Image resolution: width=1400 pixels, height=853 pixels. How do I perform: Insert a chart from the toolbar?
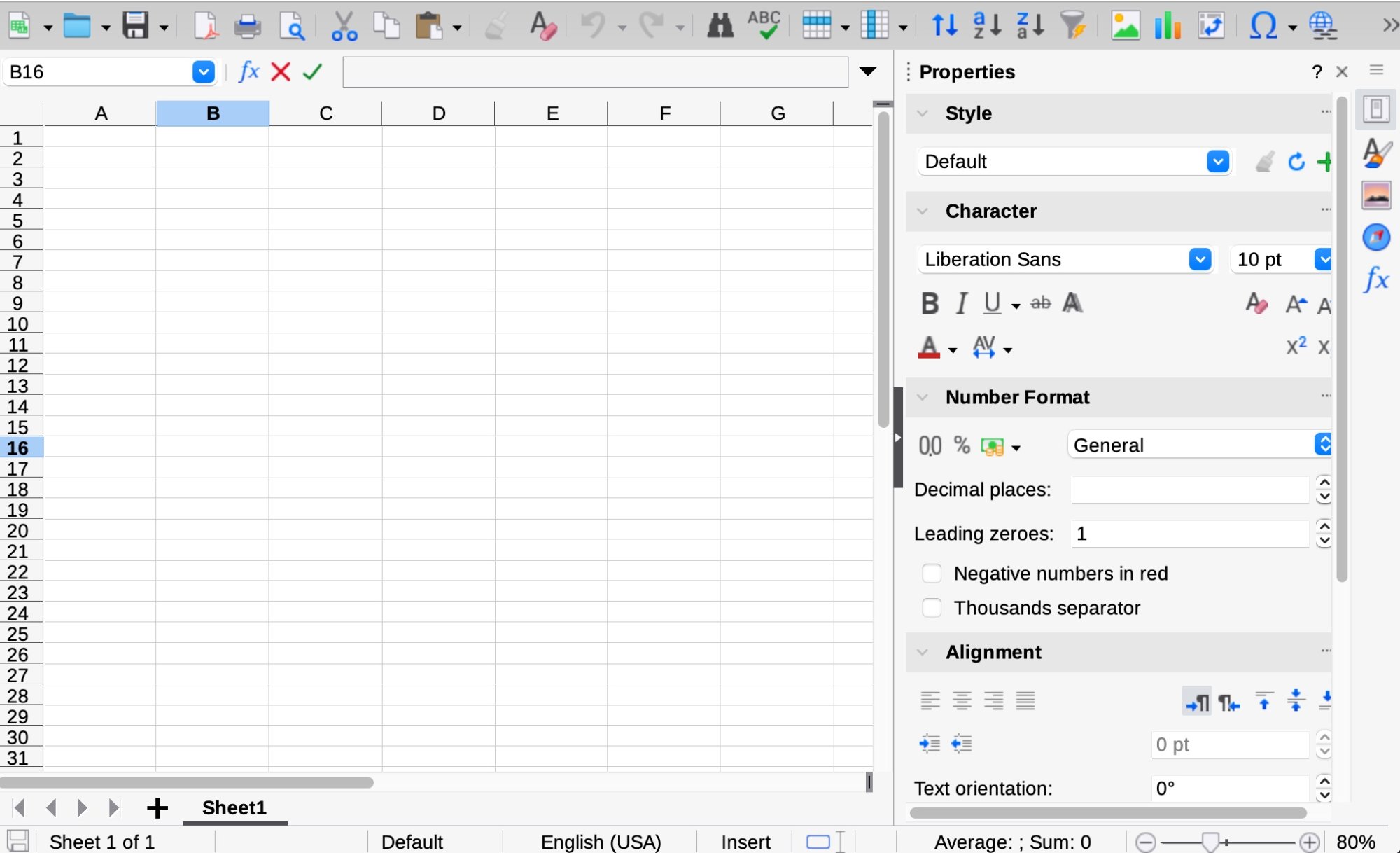coord(1168,26)
